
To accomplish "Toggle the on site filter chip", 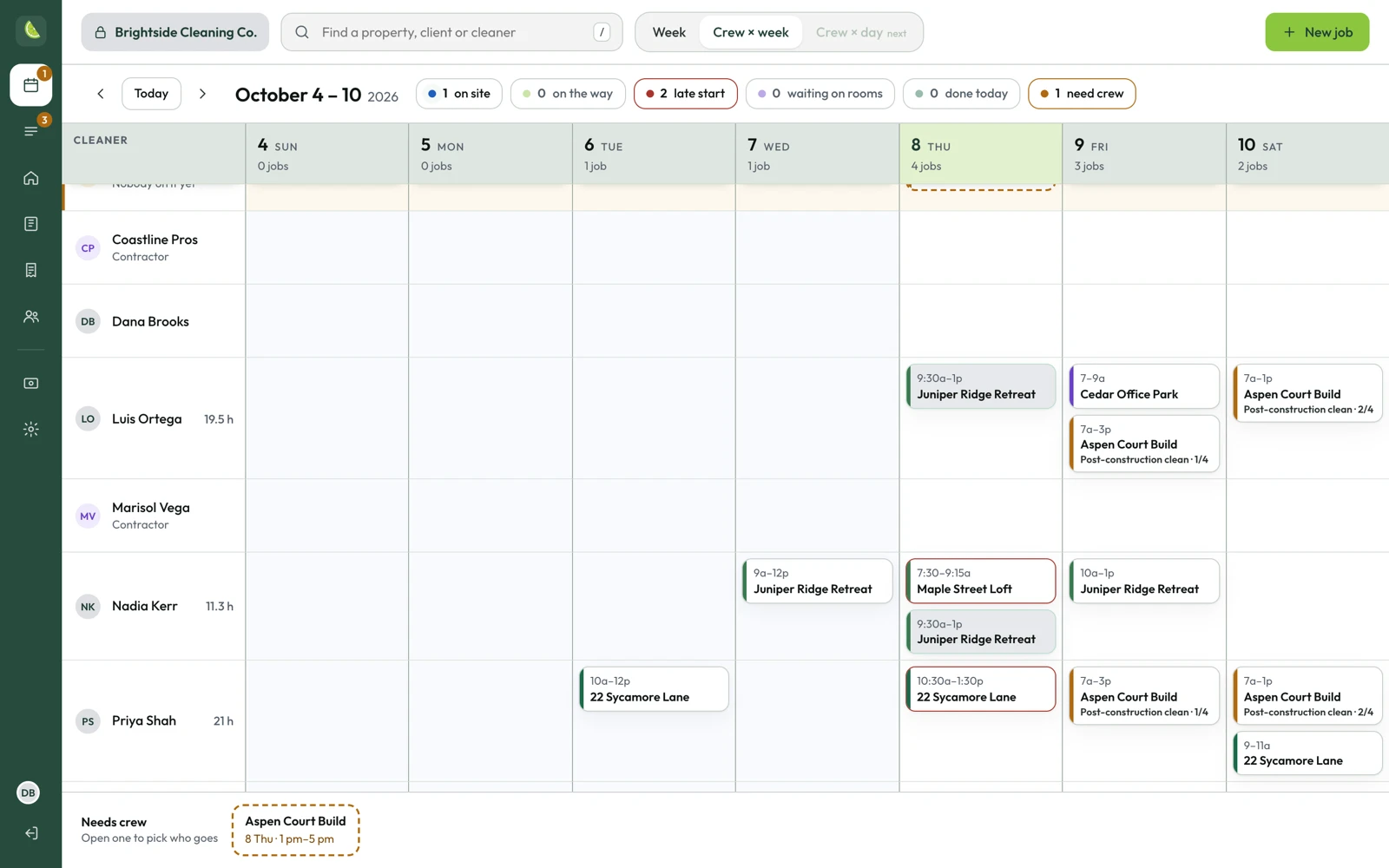I will click(x=458, y=94).
